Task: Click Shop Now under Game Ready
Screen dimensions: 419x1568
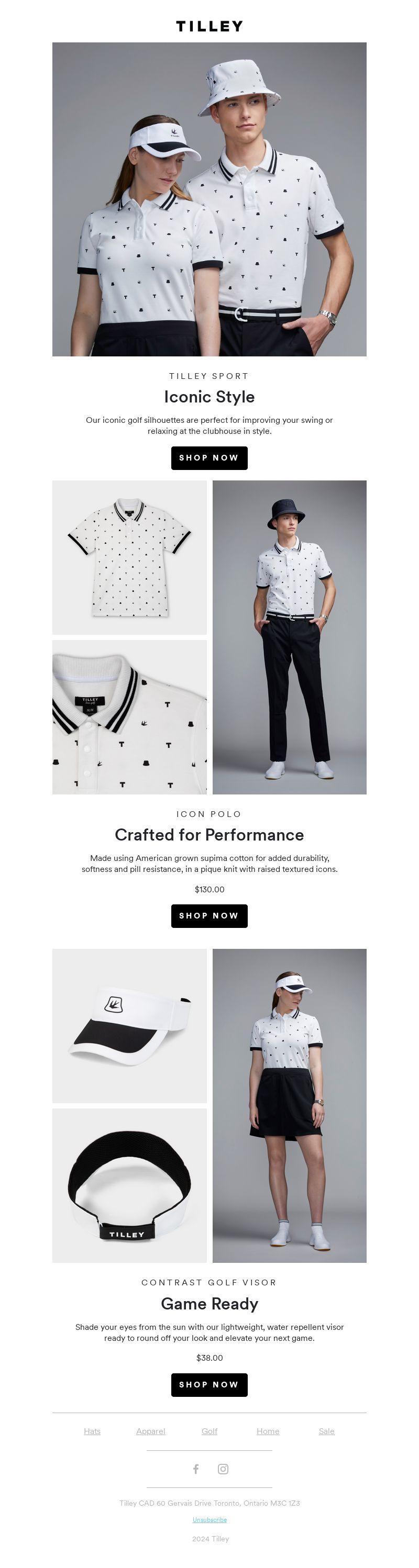Action: click(210, 1384)
